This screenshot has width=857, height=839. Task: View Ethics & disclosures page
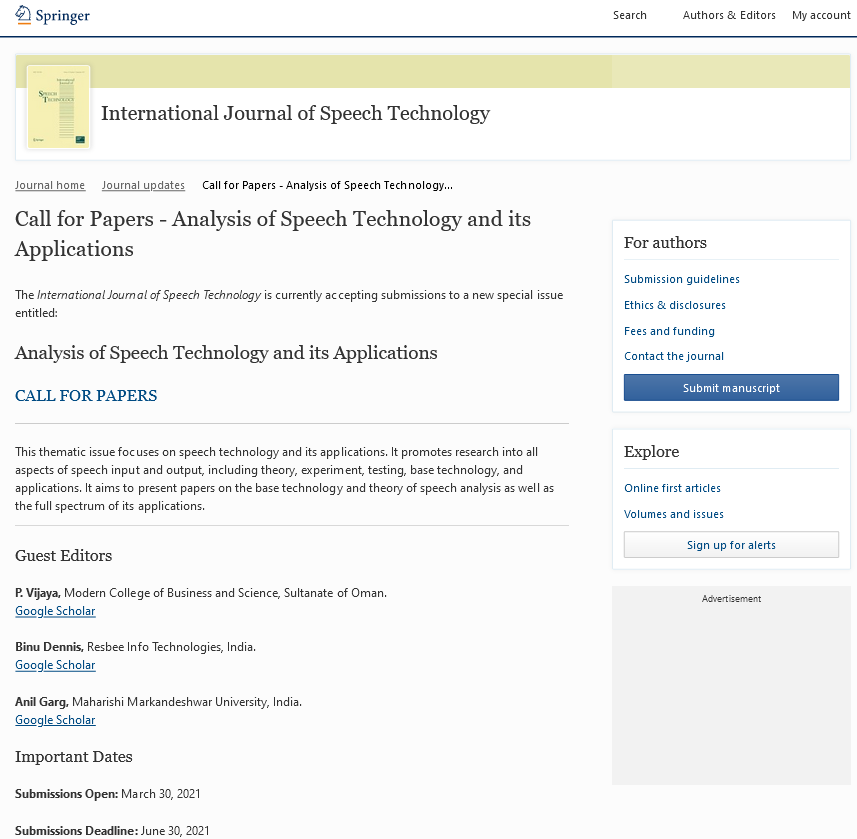675,305
